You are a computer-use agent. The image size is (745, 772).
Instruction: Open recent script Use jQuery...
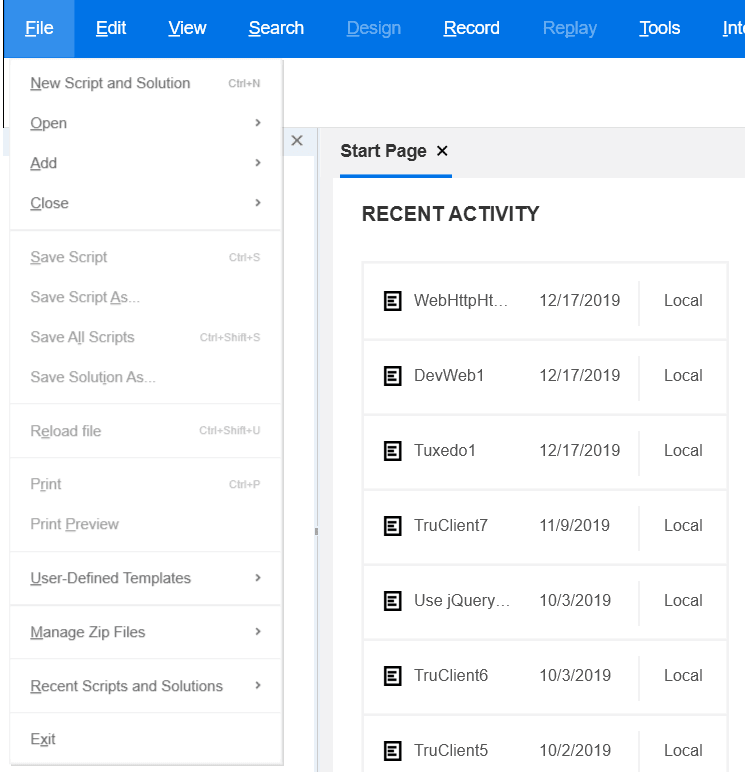pyautogui.click(x=462, y=601)
